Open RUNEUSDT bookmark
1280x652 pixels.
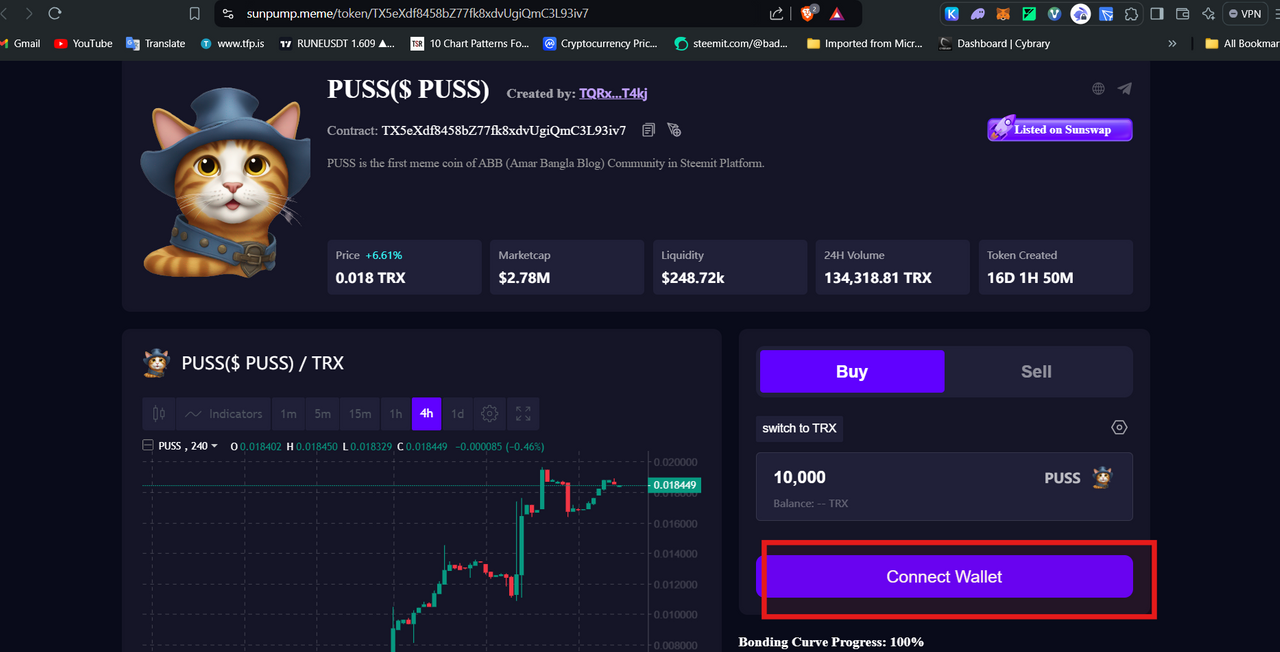click(337, 43)
